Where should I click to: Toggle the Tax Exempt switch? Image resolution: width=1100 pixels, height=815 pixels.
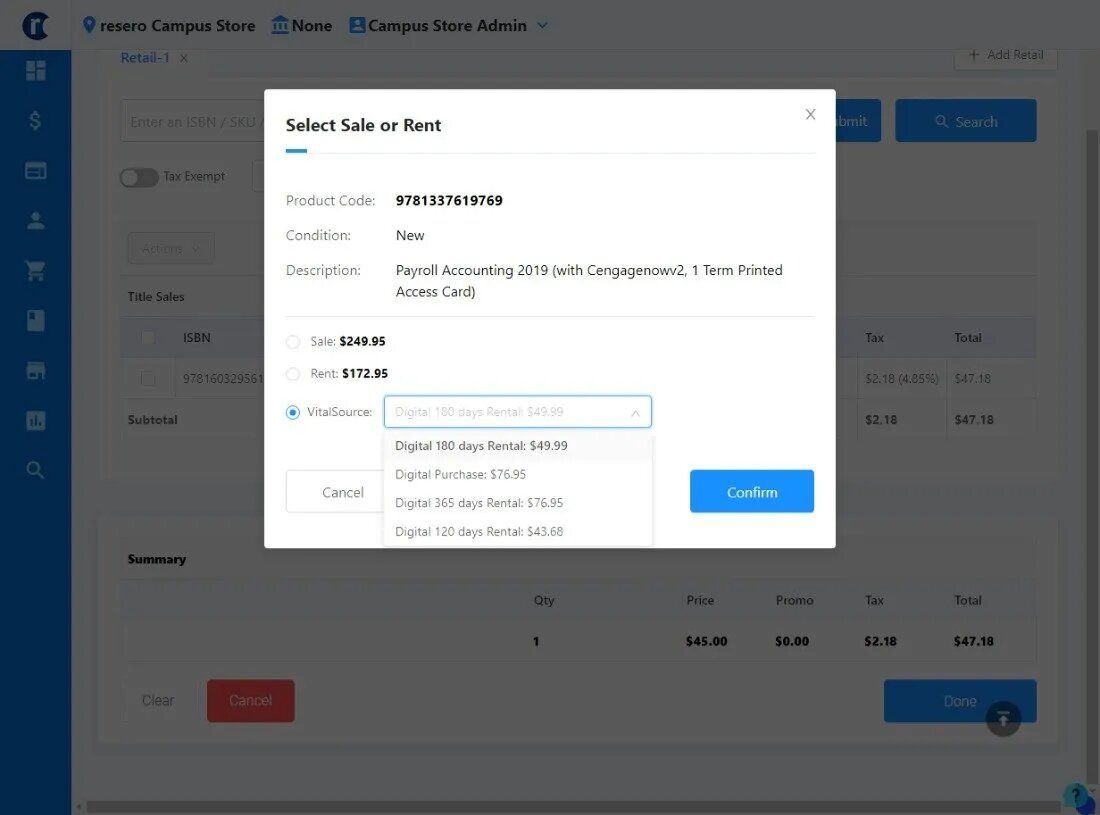(139, 176)
